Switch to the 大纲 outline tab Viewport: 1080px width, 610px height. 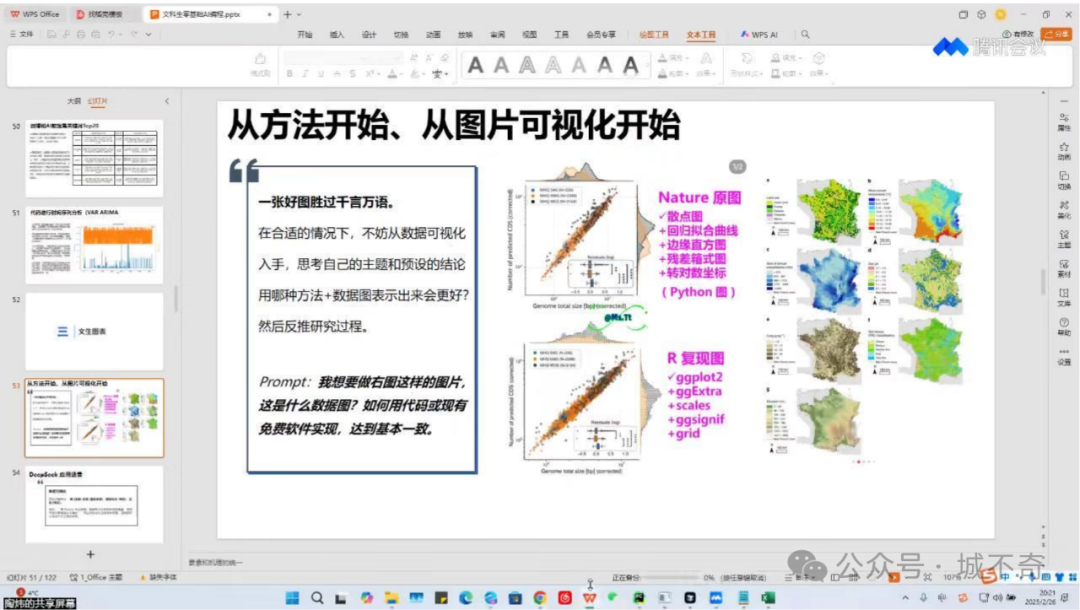(74, 101)
